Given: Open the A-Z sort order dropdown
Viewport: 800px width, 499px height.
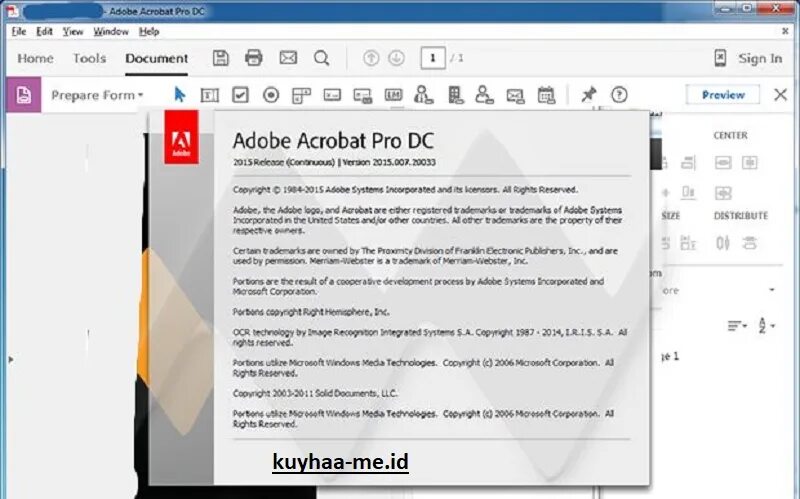Looking at the screenshot, I should (766, 325).
